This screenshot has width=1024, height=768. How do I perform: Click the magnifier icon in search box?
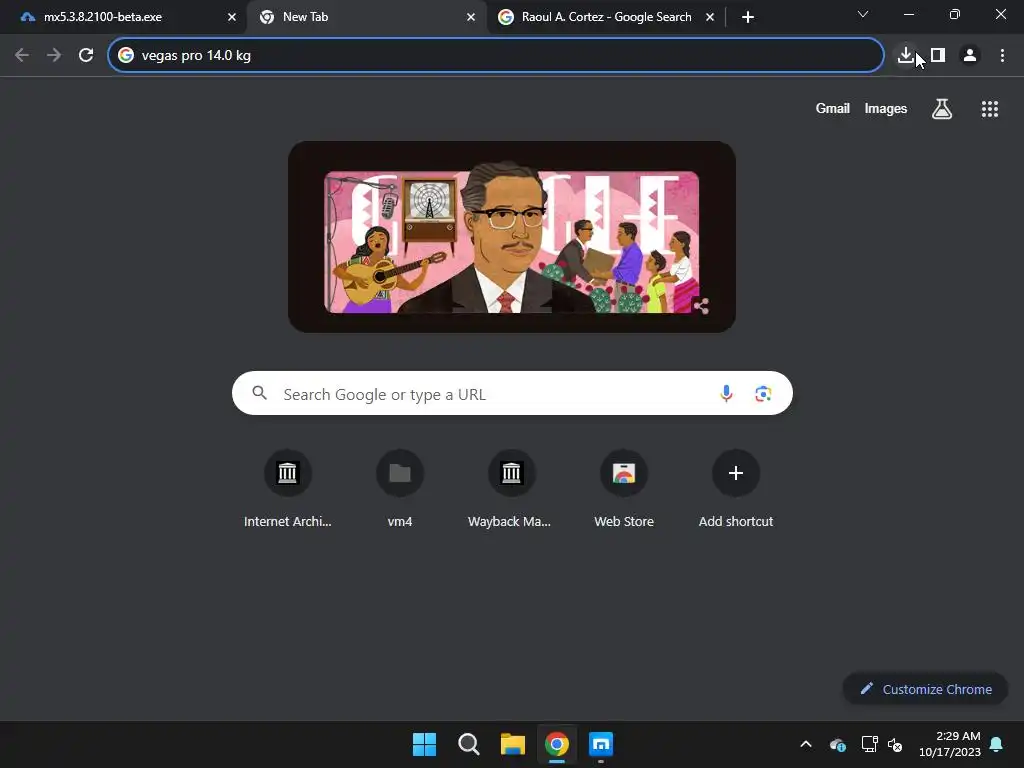[x=259, y=393]
